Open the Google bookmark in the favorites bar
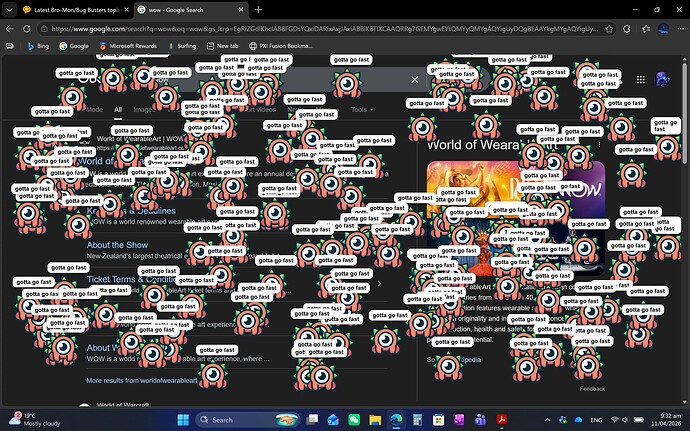The height and width of the screenshot is (431, 690). click(x=73, y=46)
